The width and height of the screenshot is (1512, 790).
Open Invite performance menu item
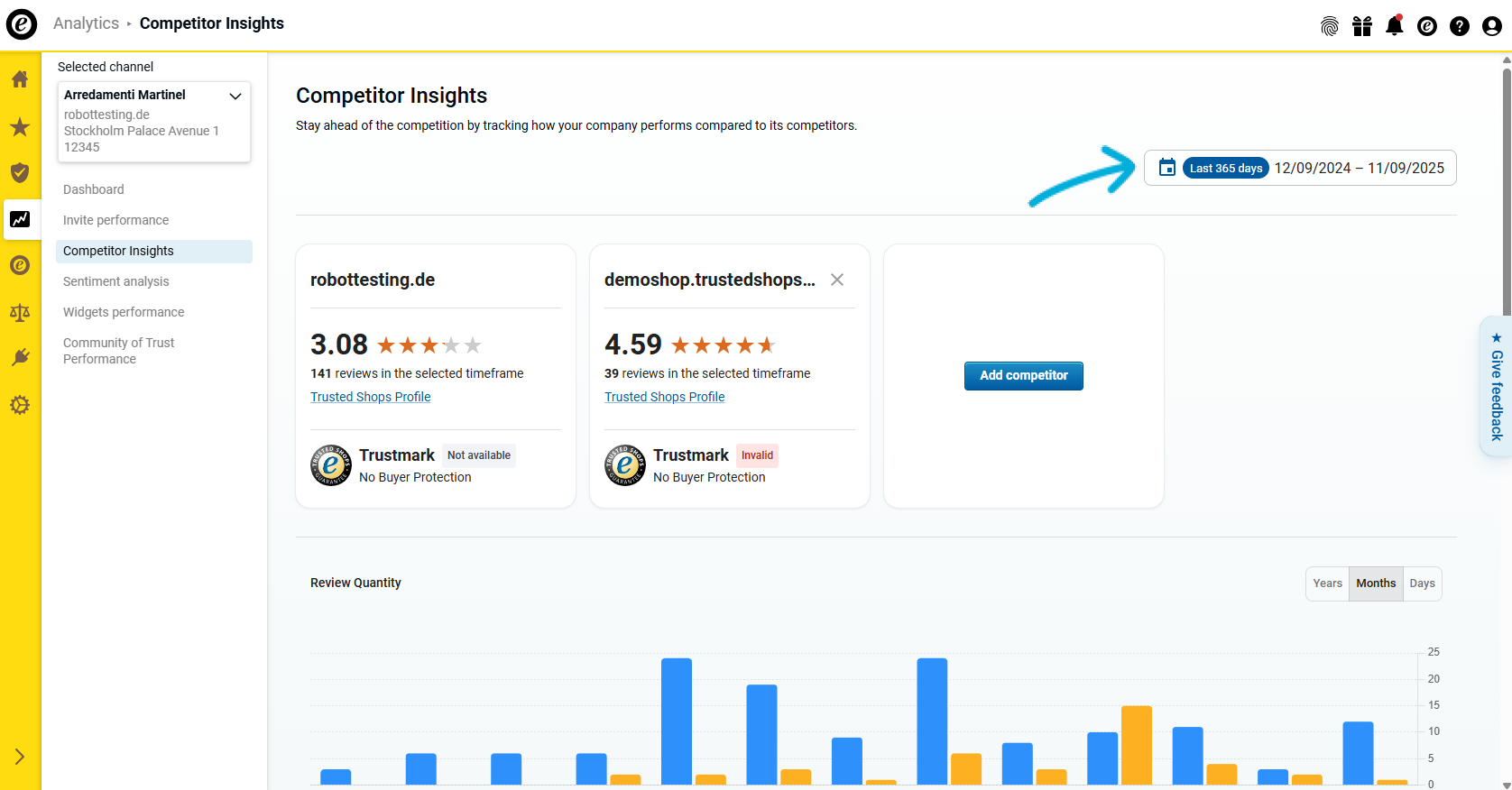pyautogui.click(x=116, y=220)
